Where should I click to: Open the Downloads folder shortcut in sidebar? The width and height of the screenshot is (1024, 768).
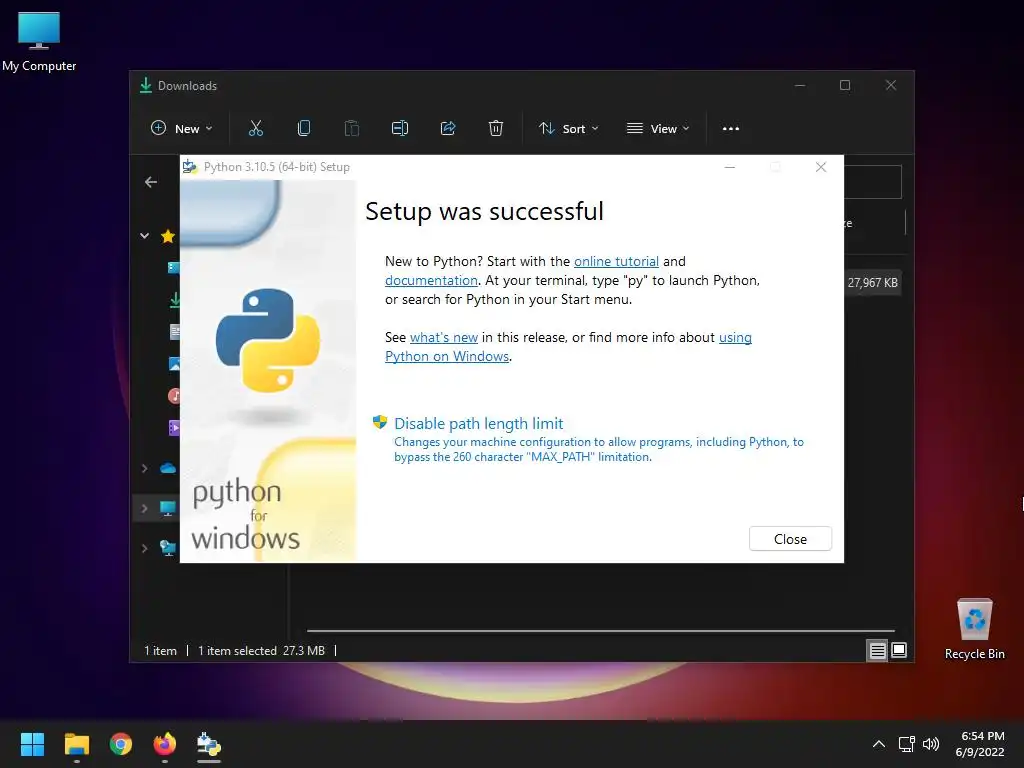(x=174, y=300)
